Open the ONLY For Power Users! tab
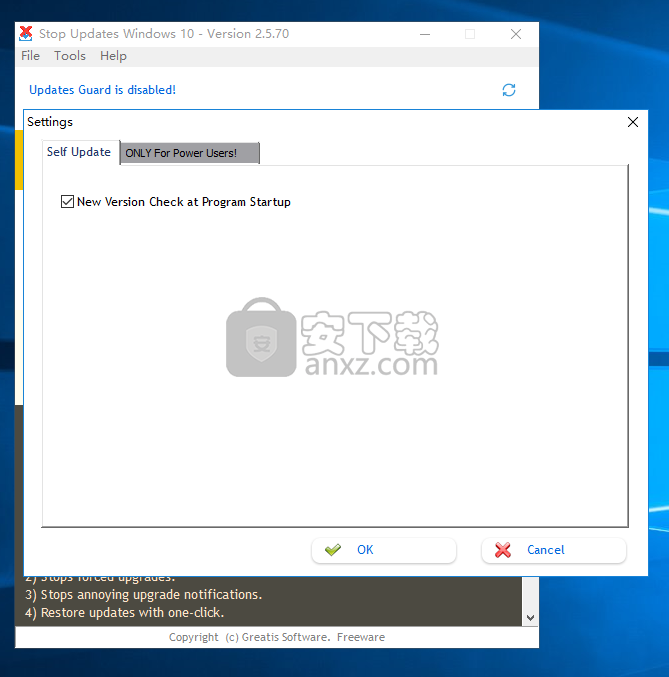Viewport: 669px width, 677px height. [190, 153]
